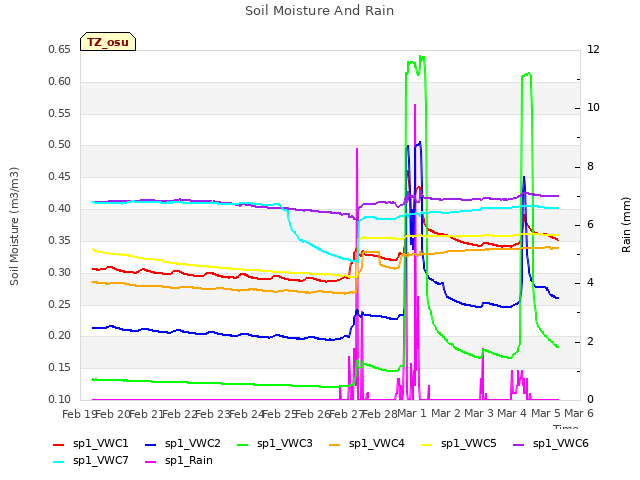
Task: Toggle the sp1_VWC2 legend entry
Action: [x=183, y=444]
